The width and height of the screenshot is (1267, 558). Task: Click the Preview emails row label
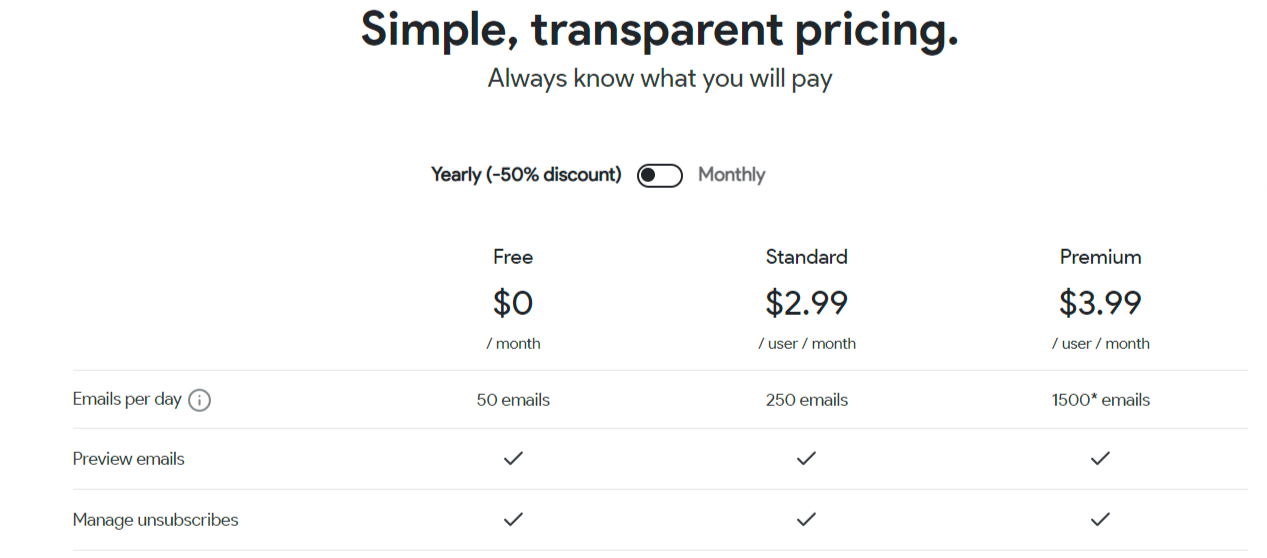tap(129, 459)
